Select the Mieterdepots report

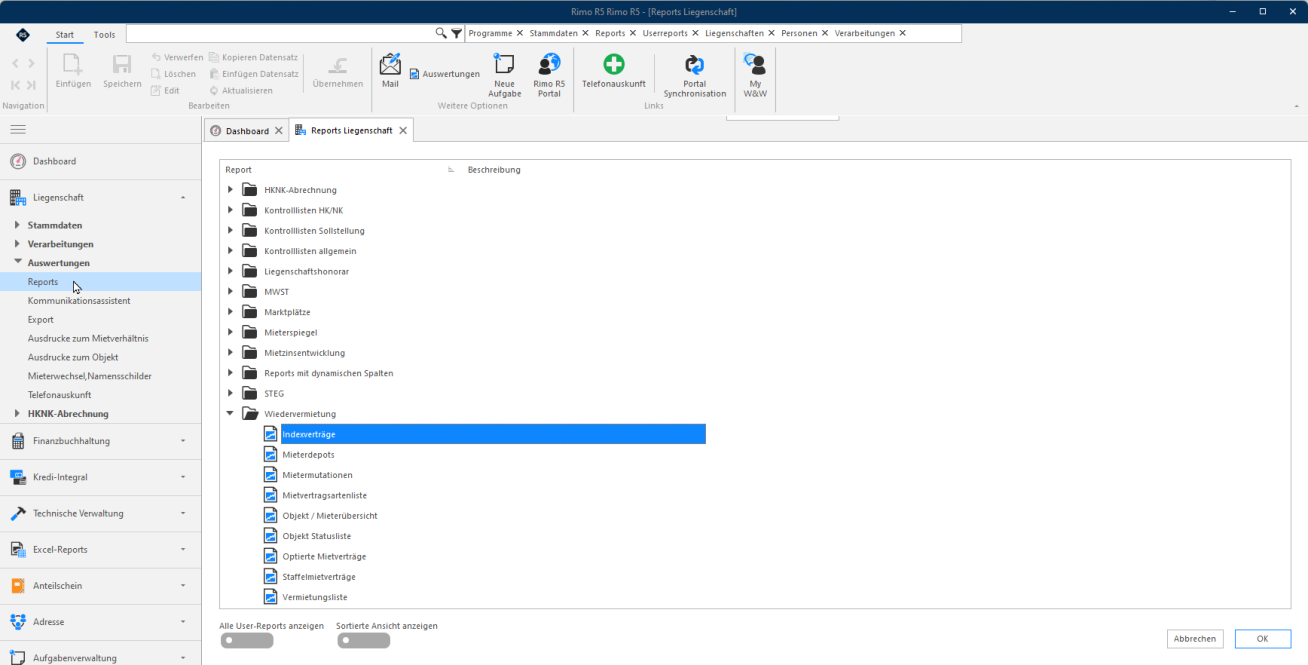(309, 455)
